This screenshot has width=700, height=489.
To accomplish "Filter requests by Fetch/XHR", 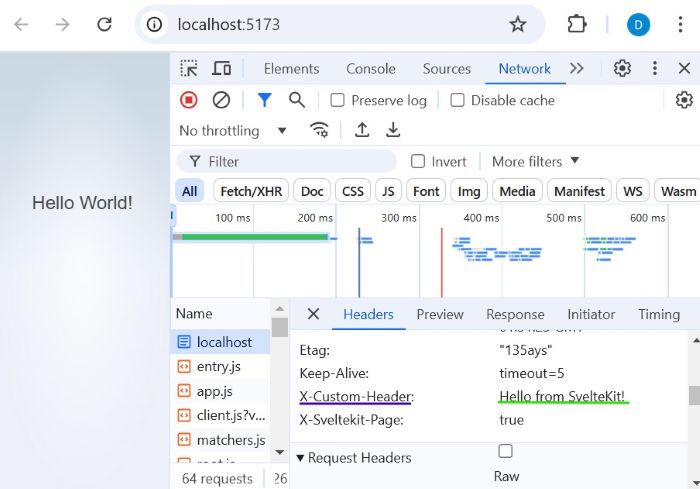I will pyautogui.click(x=251, y=191).
